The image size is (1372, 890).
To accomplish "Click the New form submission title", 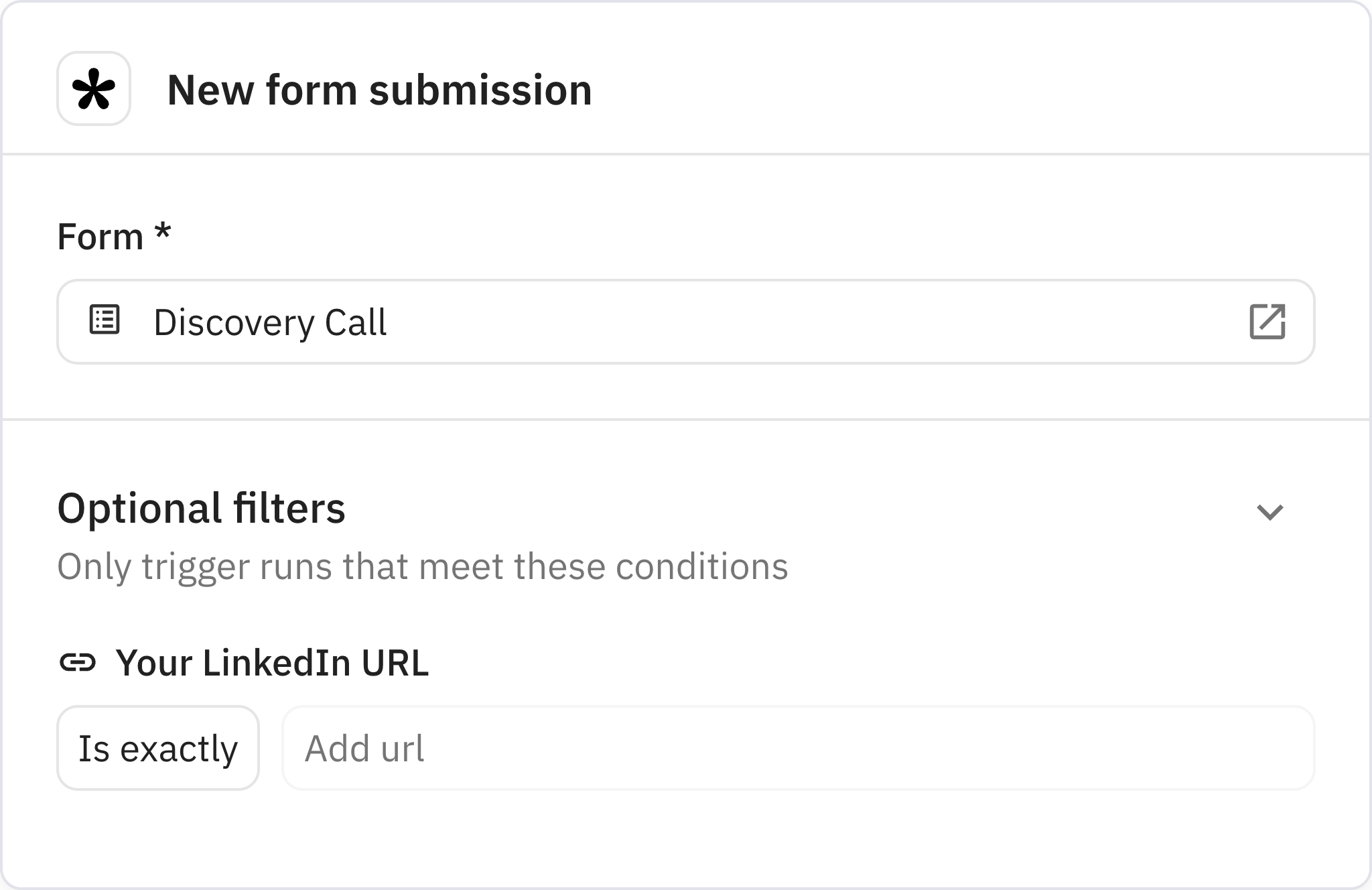I will (x=379, y=90).
